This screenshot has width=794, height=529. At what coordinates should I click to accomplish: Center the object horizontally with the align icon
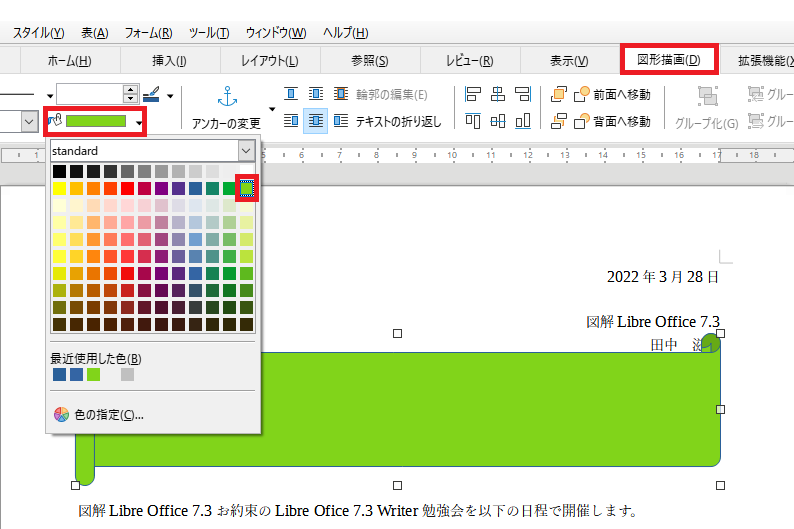[498, 94]
